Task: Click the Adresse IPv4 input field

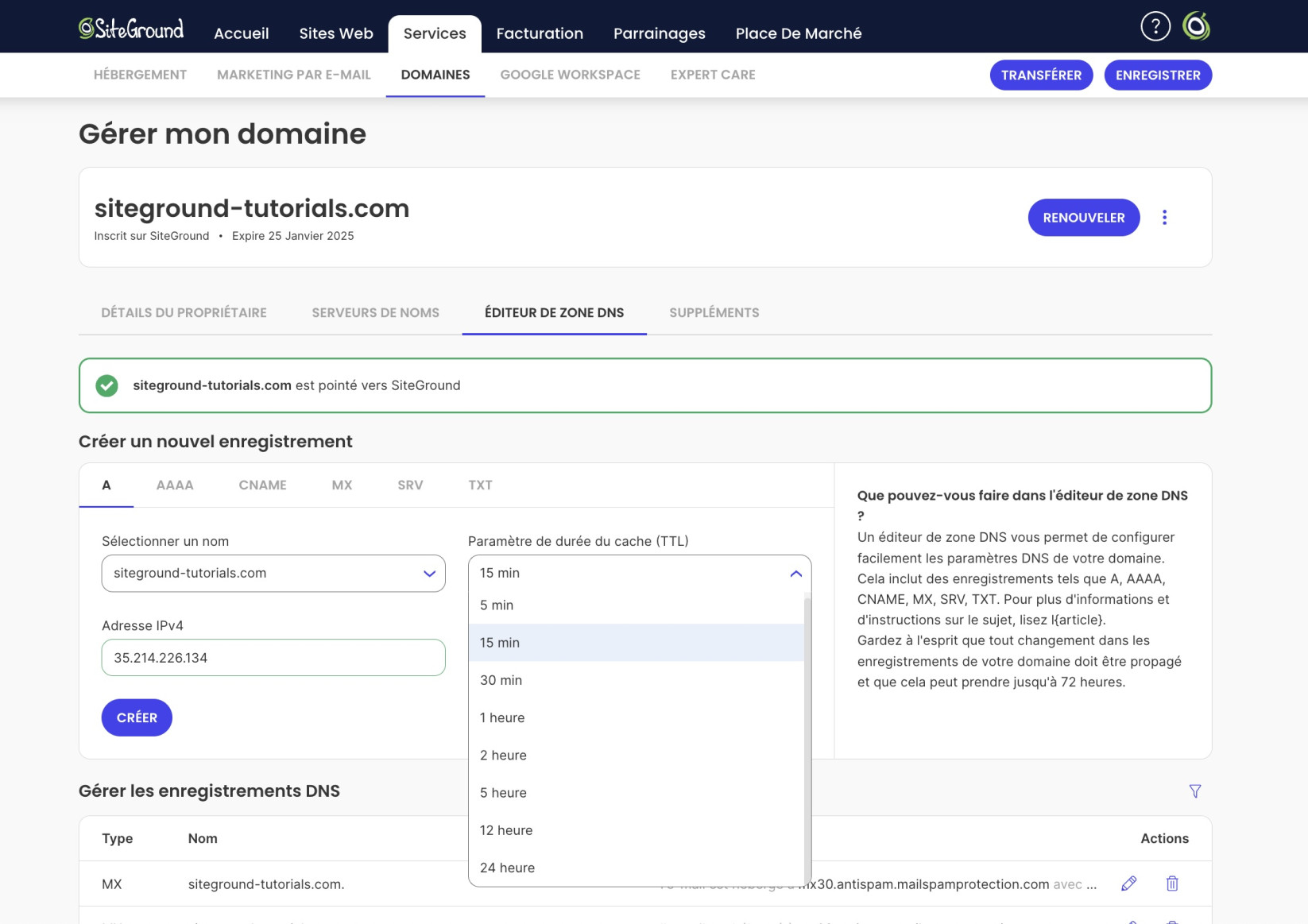Action: [273, 658]
